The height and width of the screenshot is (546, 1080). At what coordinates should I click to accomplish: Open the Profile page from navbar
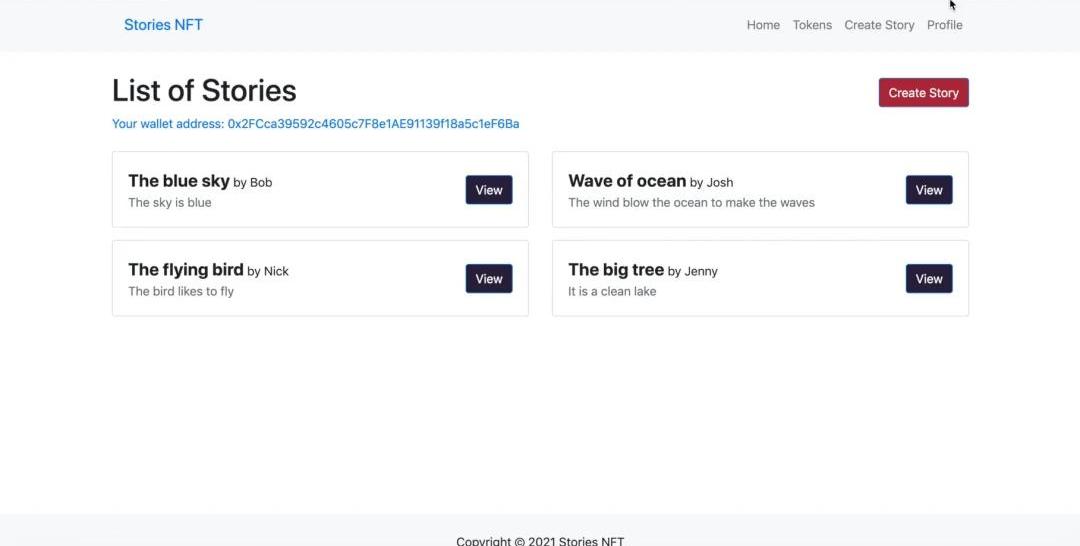[944, 25]
